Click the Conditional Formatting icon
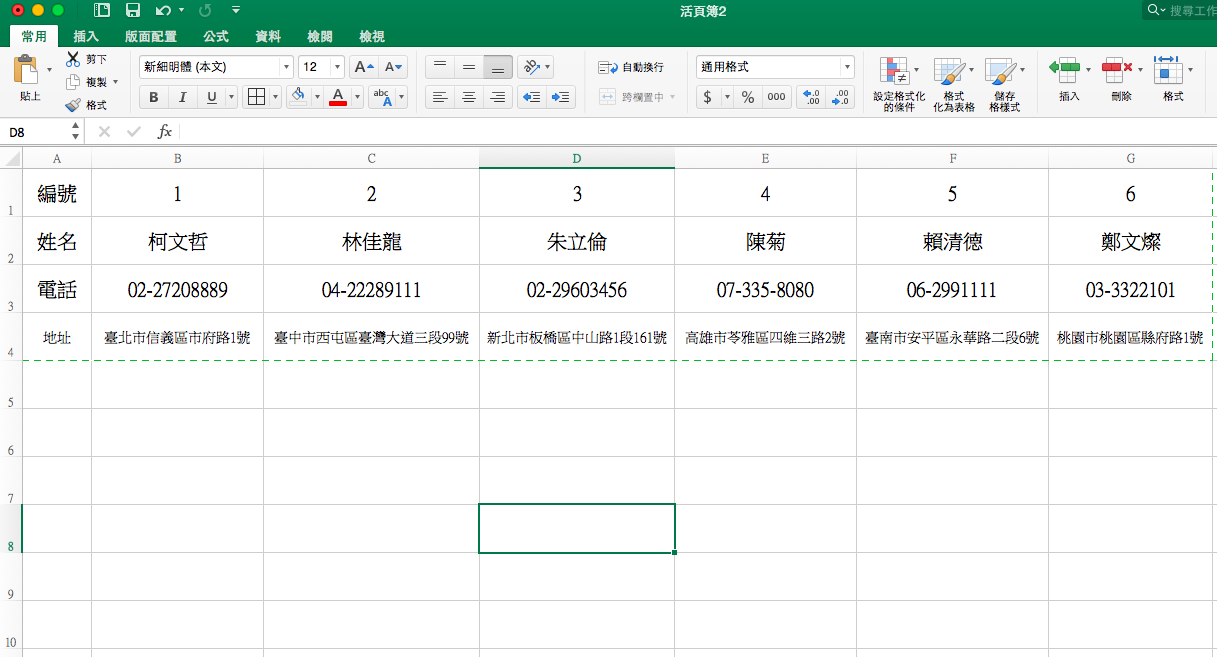1217x657 pixels. [x=893, y=71]
